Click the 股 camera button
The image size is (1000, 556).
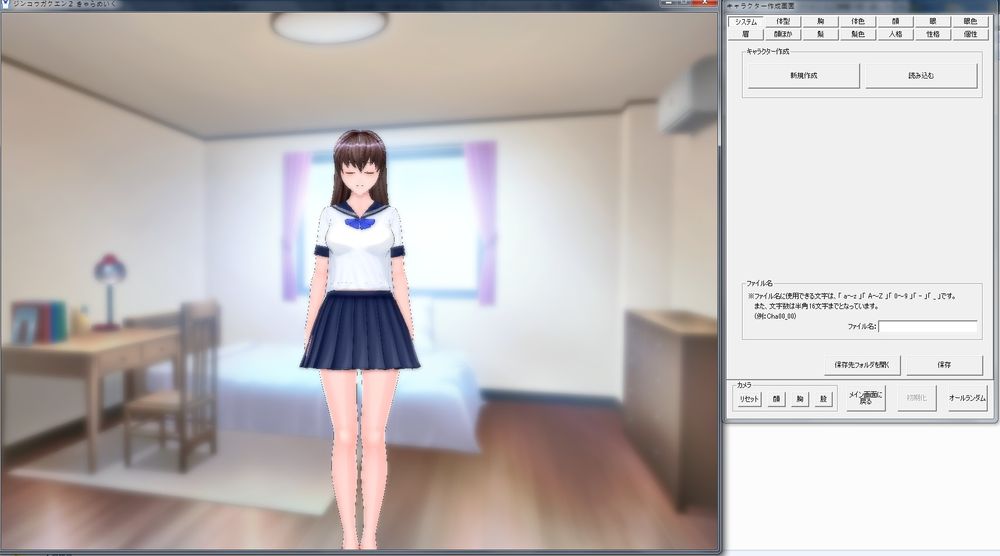[x=823, y=399]
